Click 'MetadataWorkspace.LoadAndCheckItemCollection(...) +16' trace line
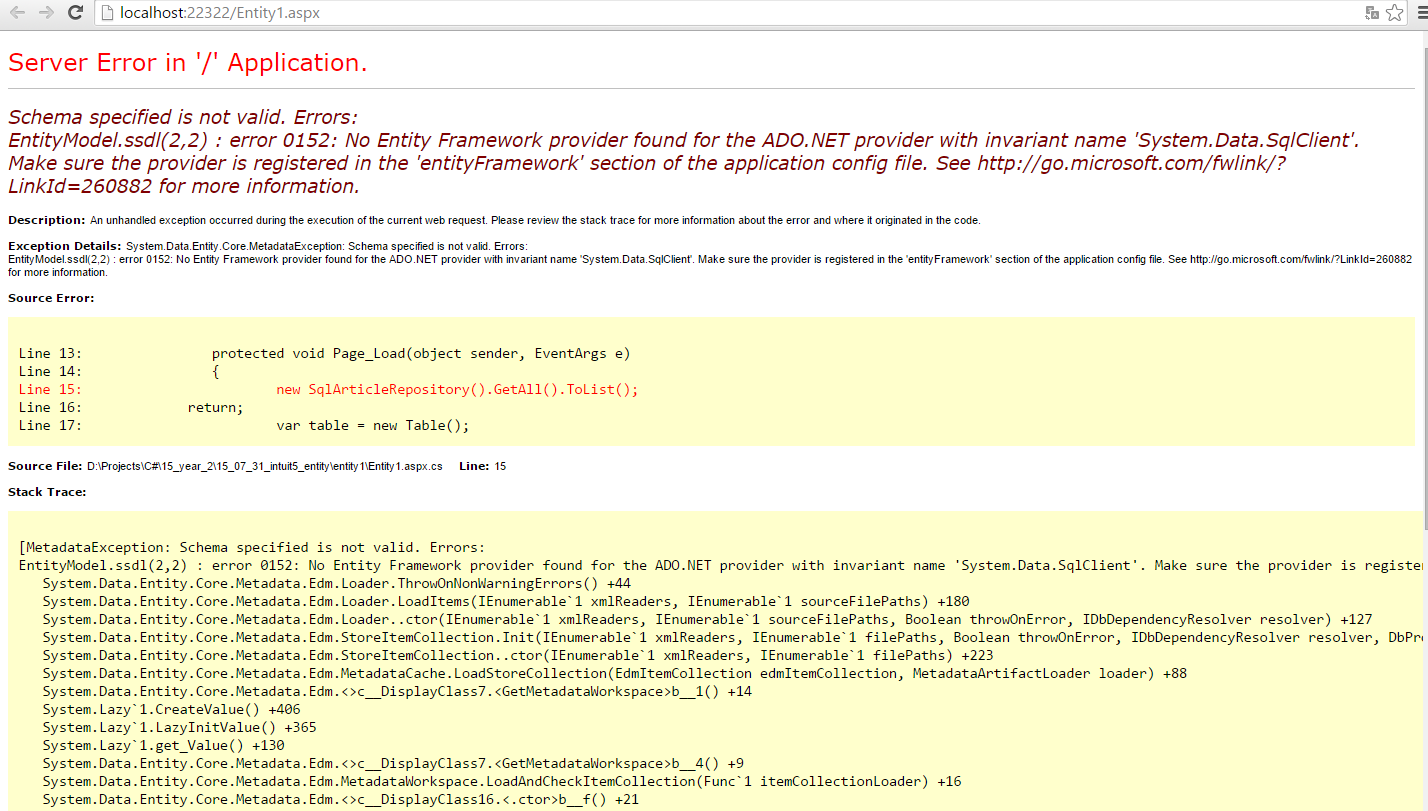This screenshot has height=811, width=1428. (502, 781)
